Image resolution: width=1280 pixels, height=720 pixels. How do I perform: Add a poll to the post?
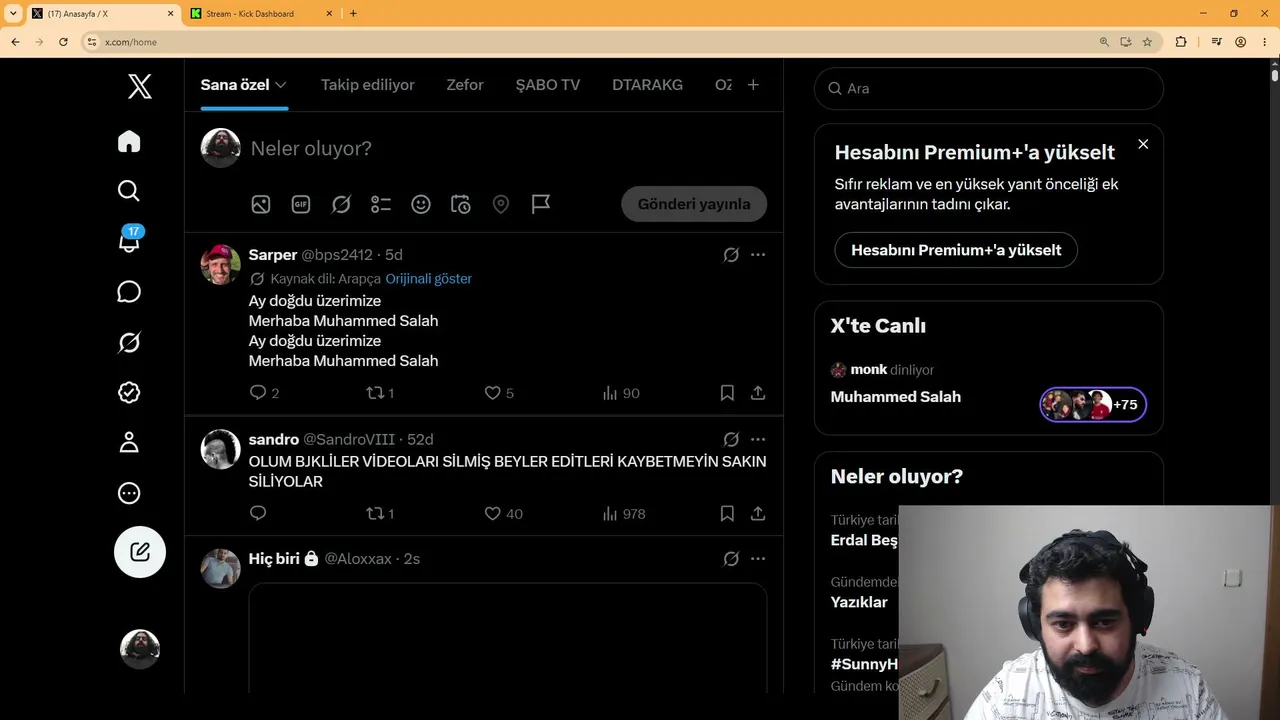[x=381, y=204]
